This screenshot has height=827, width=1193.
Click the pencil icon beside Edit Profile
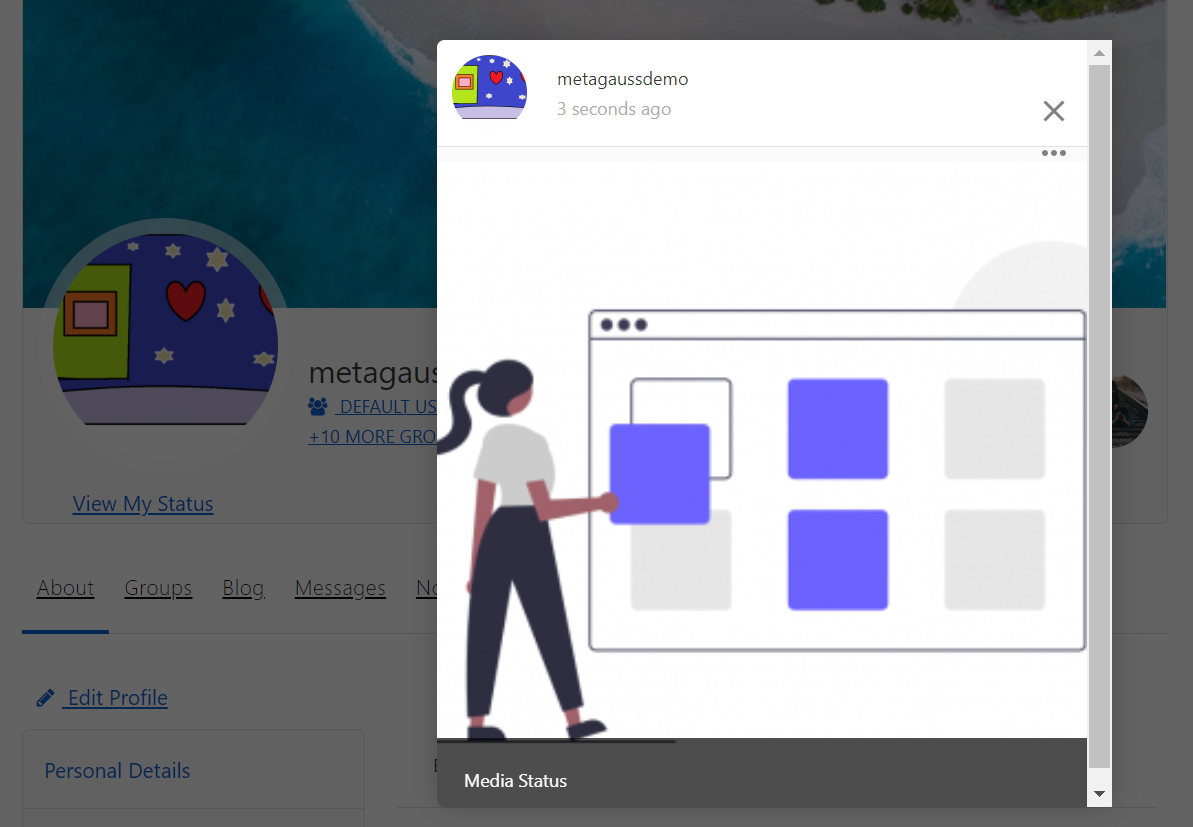[45, 698]
